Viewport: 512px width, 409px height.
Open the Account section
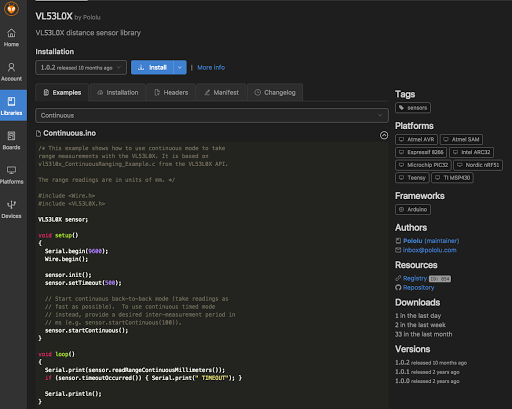pyautogui.click(x=11, y=72)
